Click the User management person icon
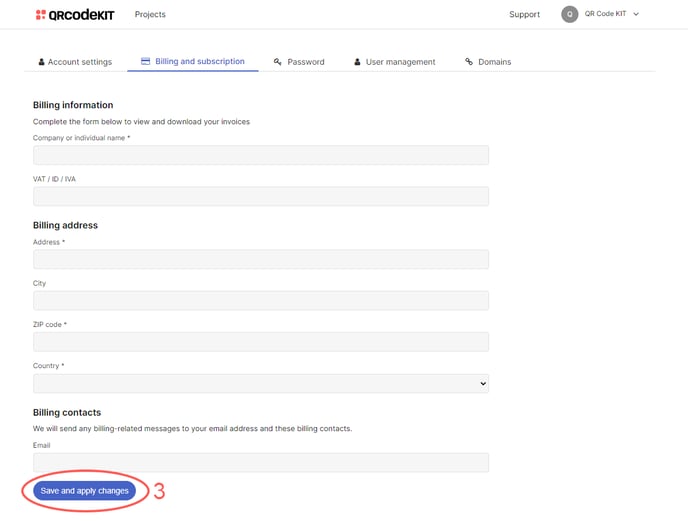 click(x=357, y=62)
